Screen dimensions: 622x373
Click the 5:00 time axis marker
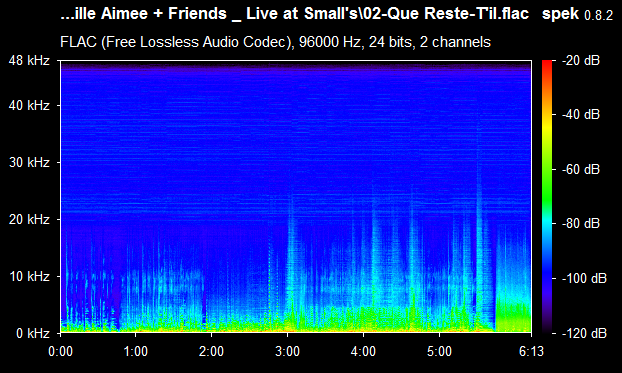439,351
